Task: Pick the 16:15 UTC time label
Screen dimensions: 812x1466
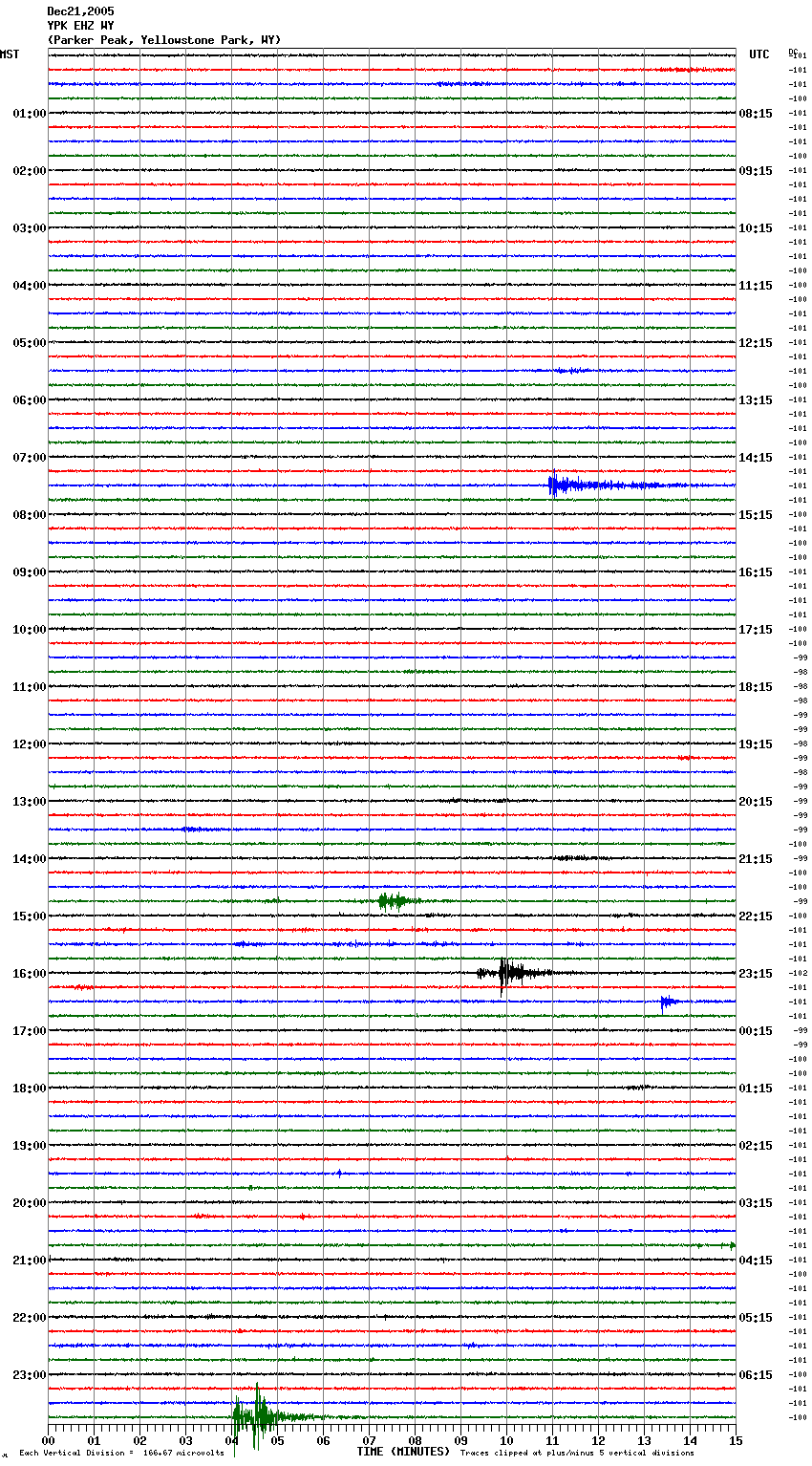Action: pos(756,572)
